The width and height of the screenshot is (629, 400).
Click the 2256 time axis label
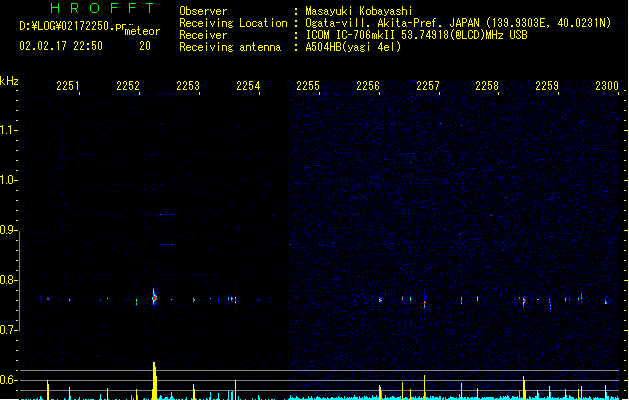368,86
